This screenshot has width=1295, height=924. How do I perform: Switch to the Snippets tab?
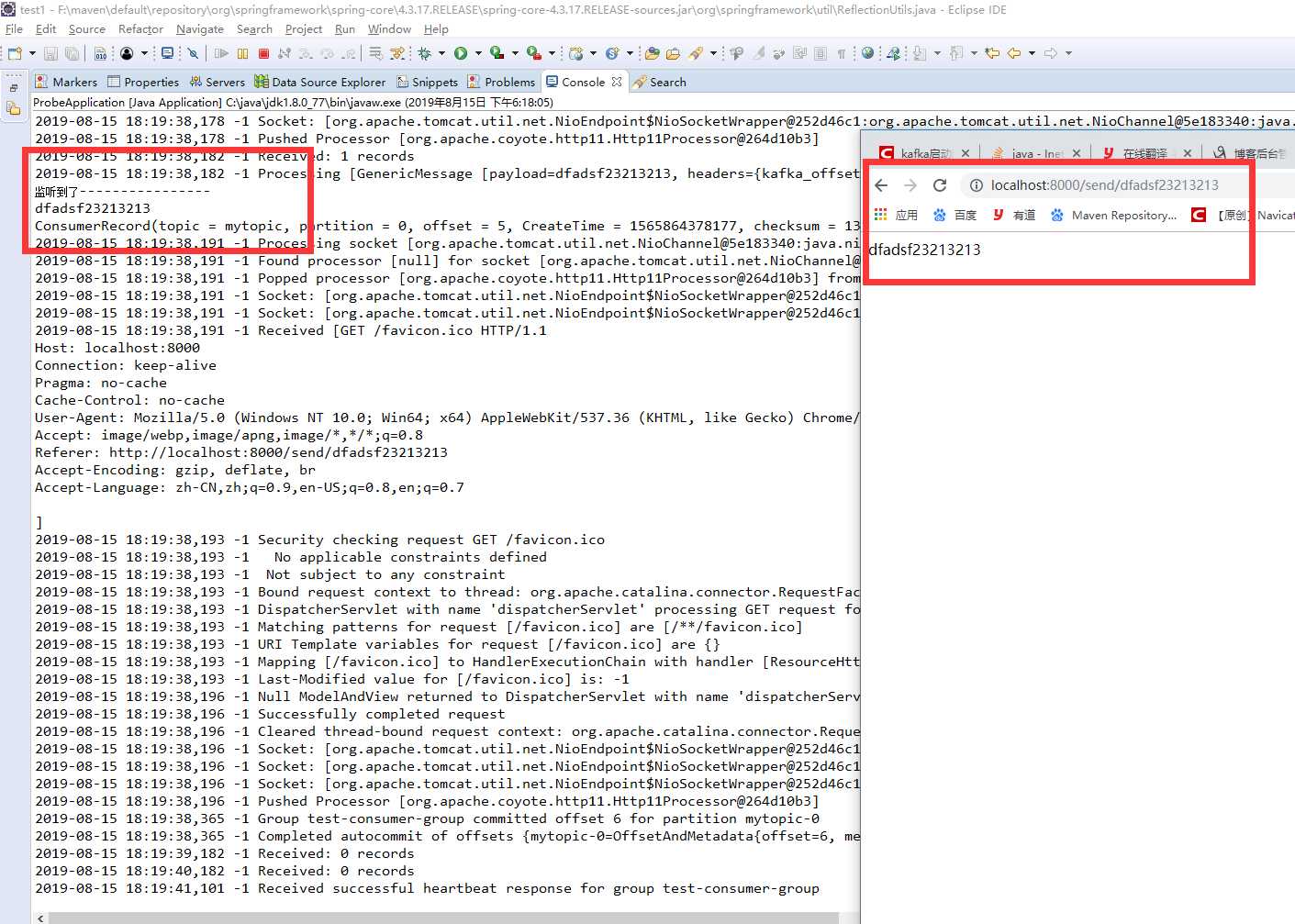tap(428, 82)
